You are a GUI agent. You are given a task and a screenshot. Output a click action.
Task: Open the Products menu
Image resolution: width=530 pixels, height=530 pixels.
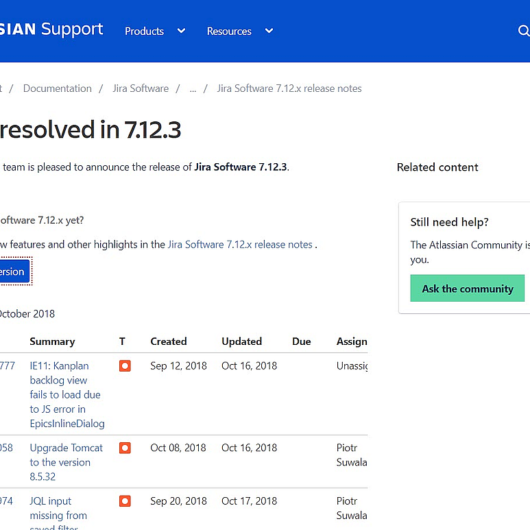point(144,31)
